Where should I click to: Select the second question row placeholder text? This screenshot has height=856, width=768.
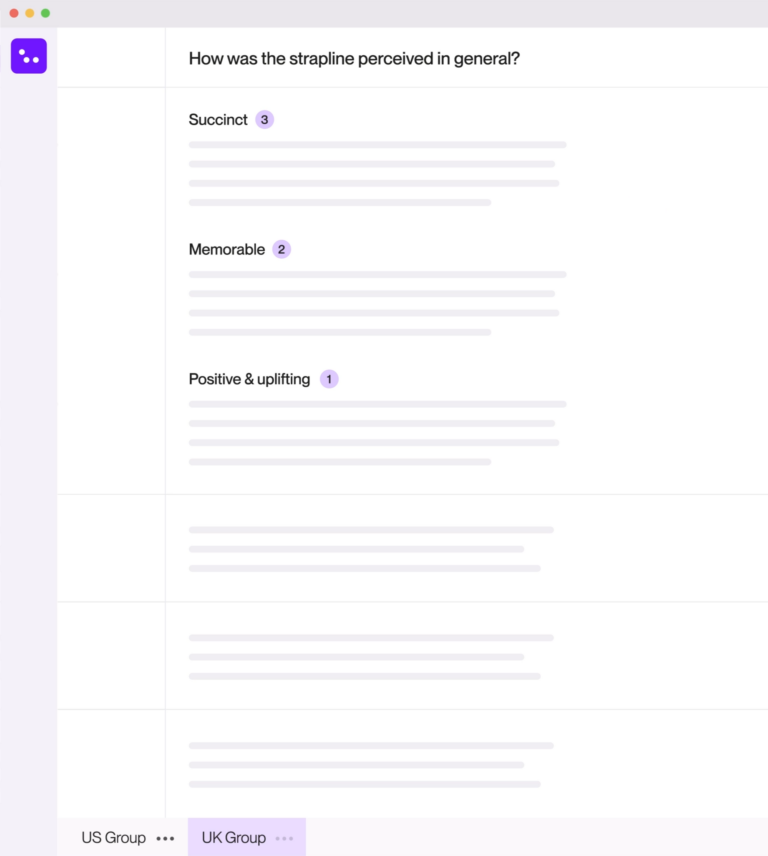[369, 549]
